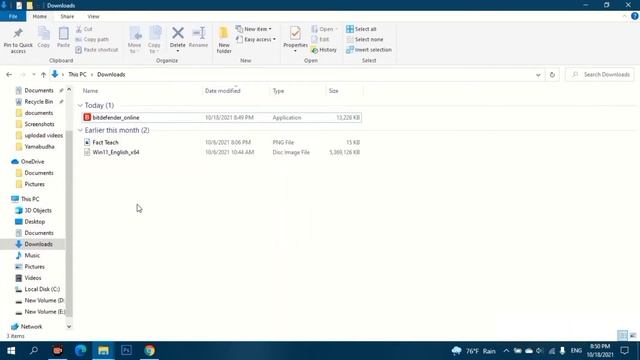Go back with the back arrow
Image resolution: width=640 pixels, height=360 pixels.
pyautogui.click(x=9, y=75)
